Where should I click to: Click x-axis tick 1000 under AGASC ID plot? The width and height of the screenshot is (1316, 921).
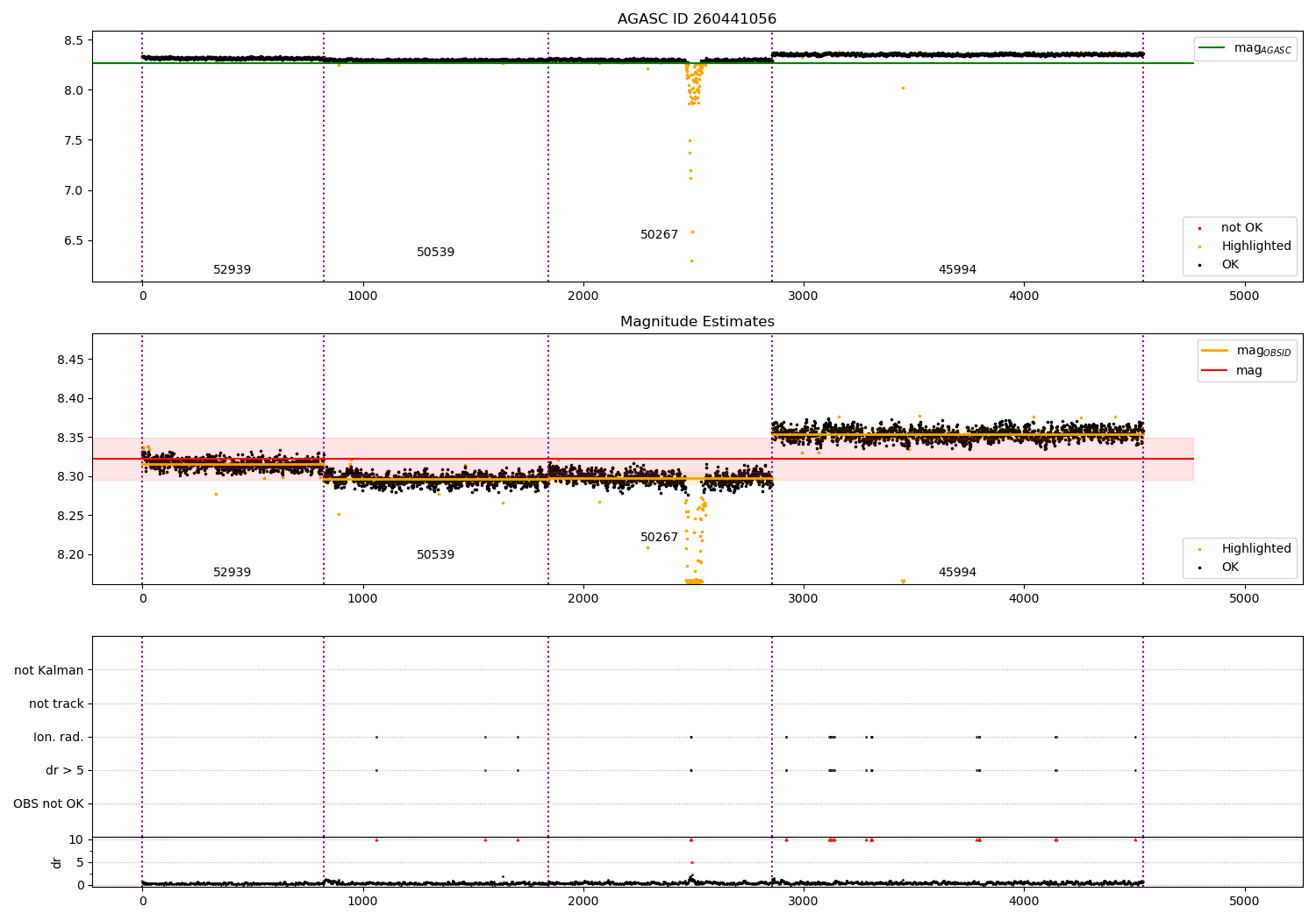(362, 296)
